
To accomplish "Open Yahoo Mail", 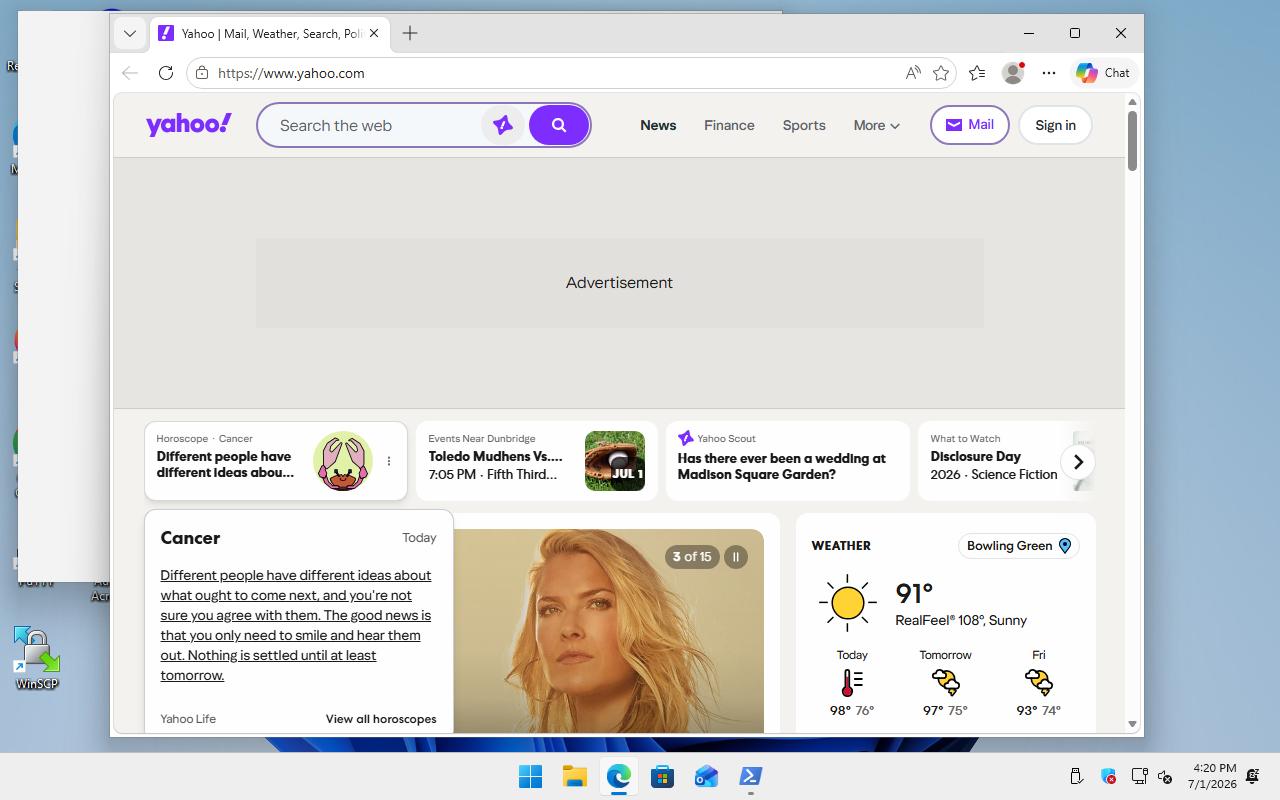I will coord(970,125).
